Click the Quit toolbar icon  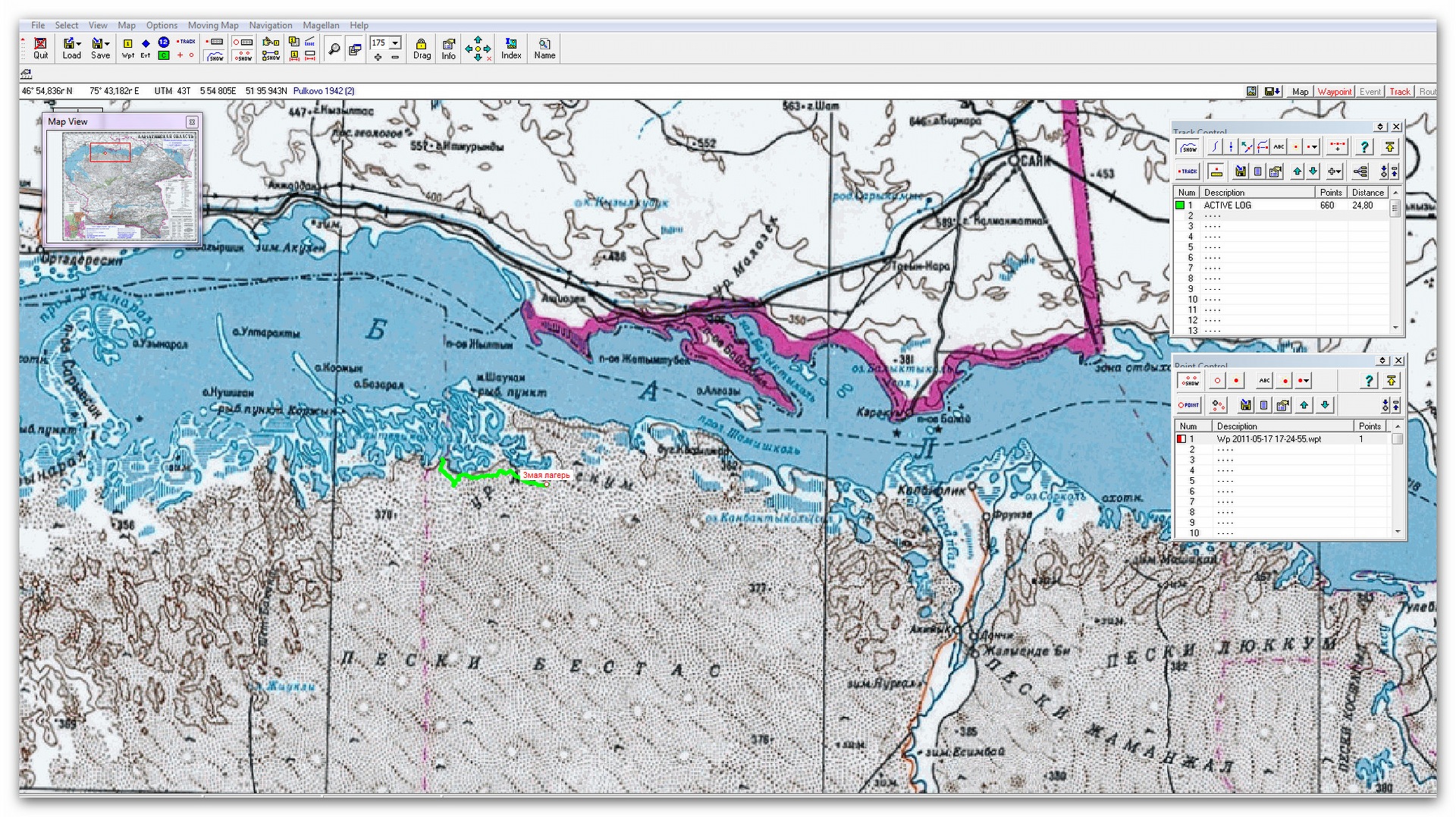tap(40, 48)
